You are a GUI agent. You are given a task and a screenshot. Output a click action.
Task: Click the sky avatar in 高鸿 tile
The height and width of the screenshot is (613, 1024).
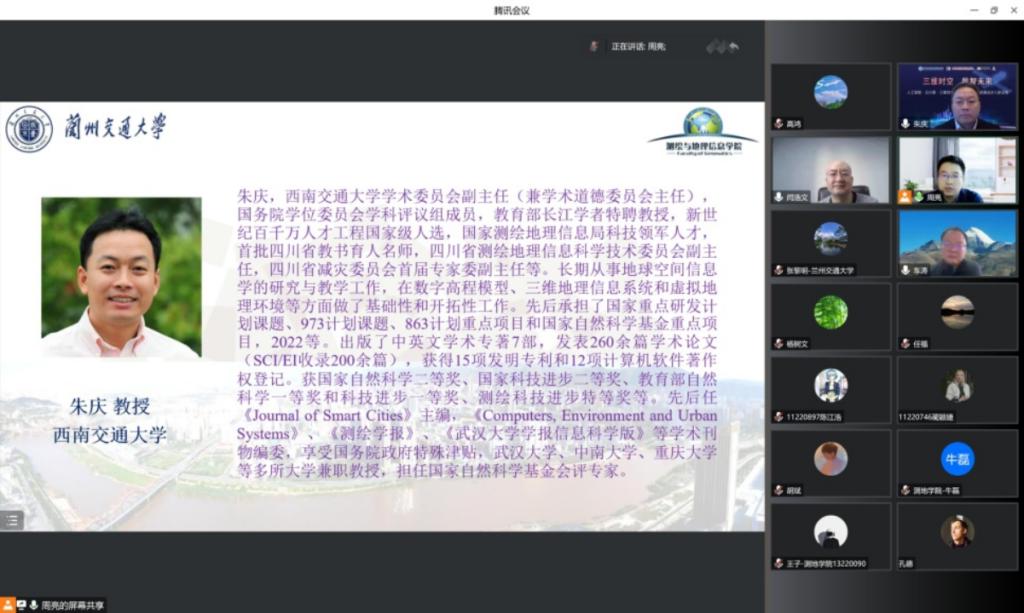pyautogui.click(x=830, y=92)
